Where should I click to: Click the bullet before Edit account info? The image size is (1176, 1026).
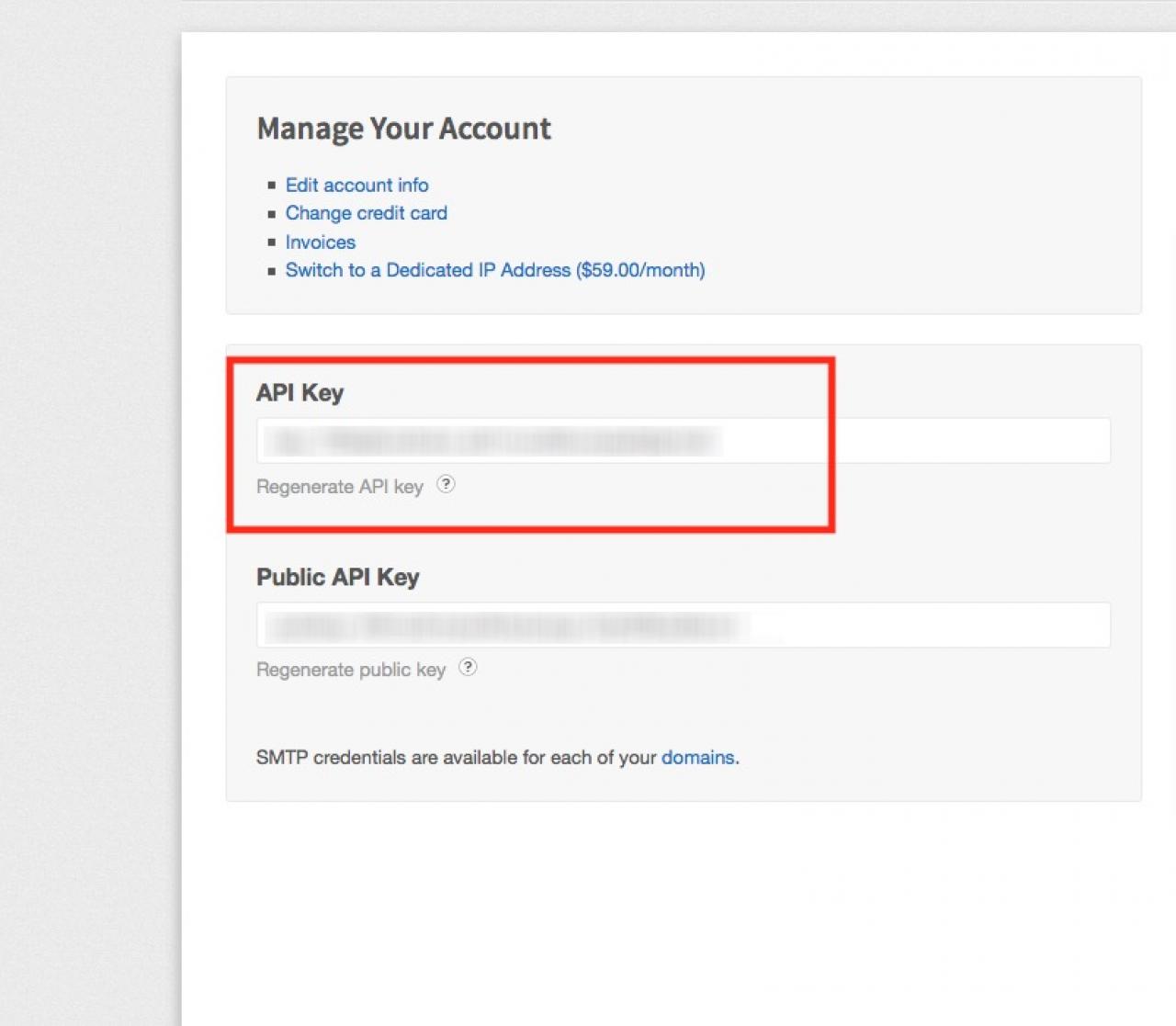[x=271, y=186]
